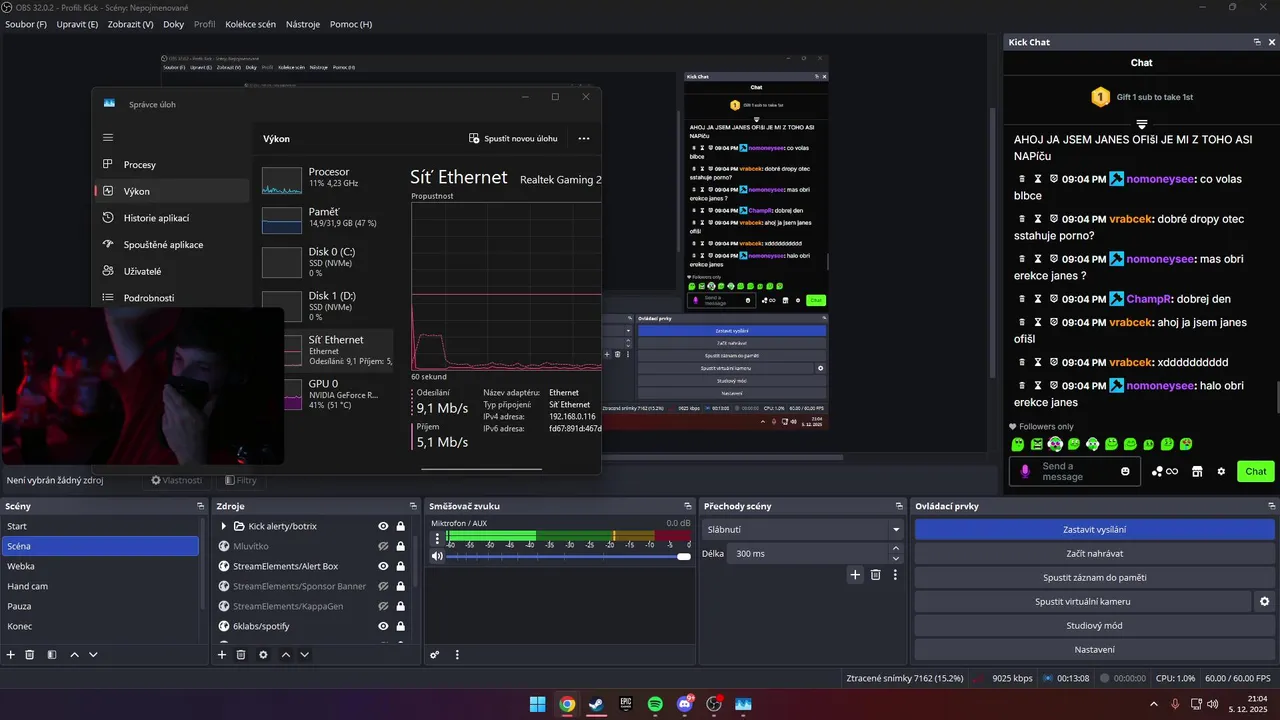Open Kick chat settings gear icon
Screen dimensions: 1280x720
(x=1221, y=471)
